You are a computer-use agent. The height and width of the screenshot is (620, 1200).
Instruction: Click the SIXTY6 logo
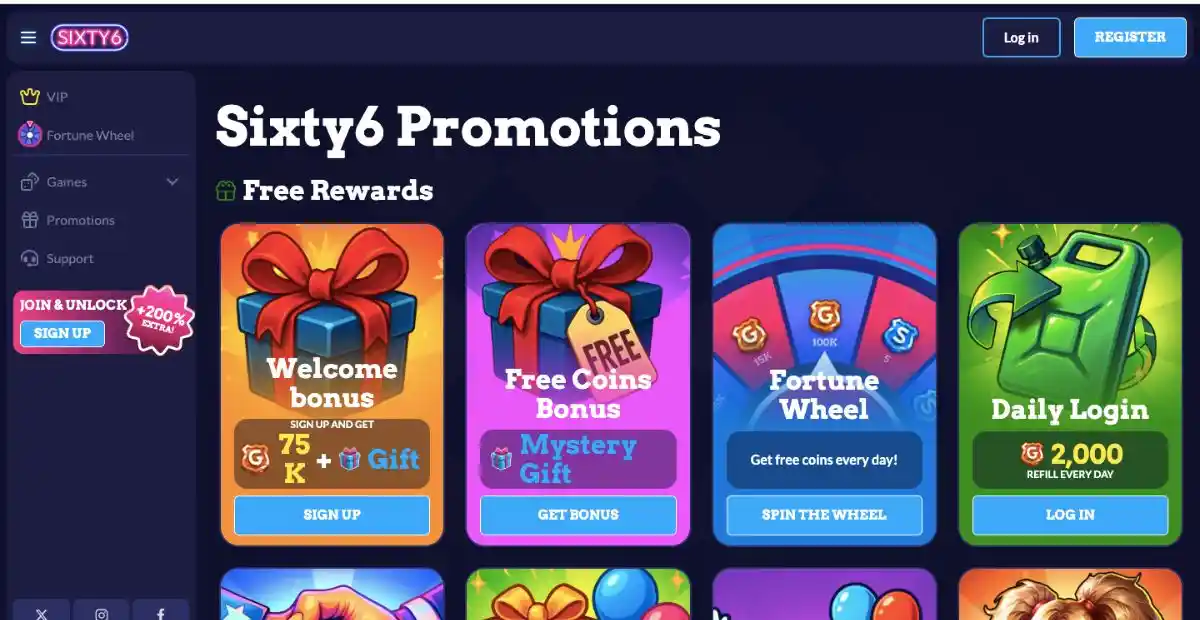click(90, 38)
